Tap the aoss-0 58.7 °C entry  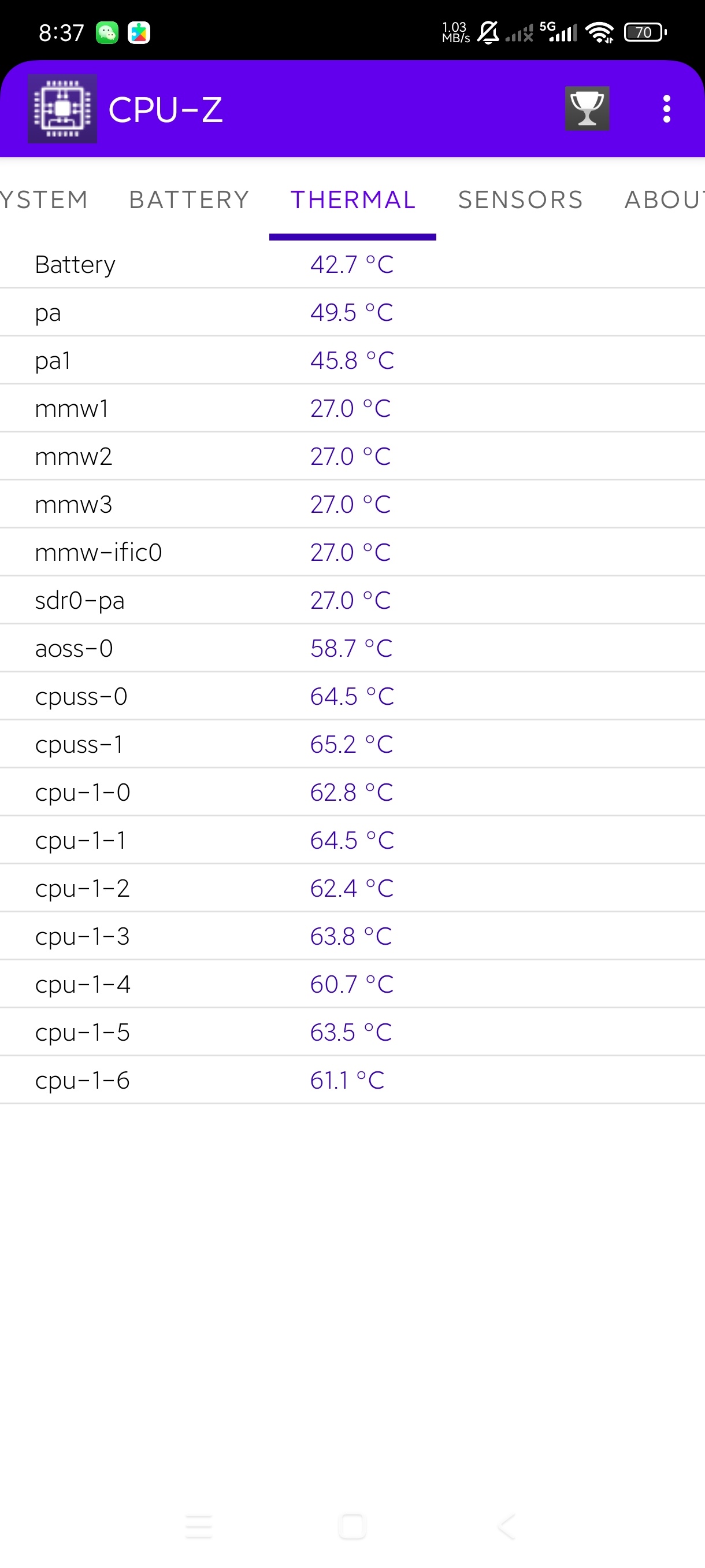[x=352, y=648]
